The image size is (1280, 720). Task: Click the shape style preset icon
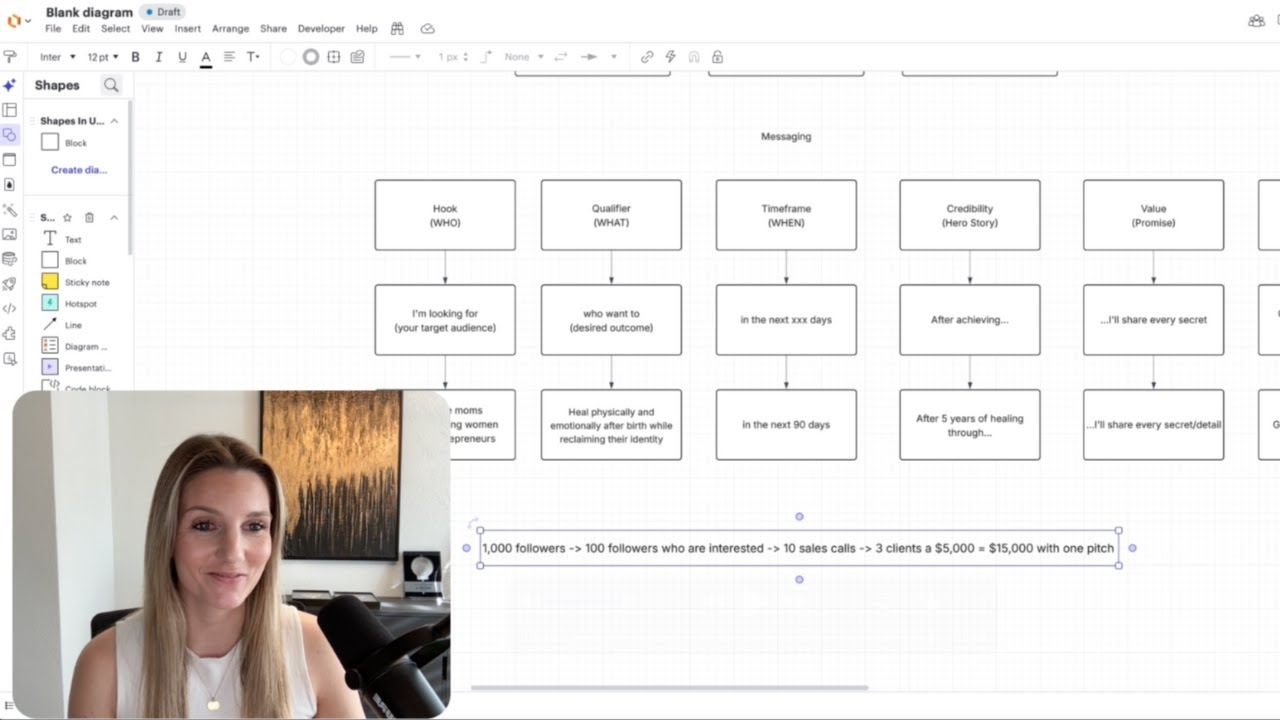tap(357, 57)
